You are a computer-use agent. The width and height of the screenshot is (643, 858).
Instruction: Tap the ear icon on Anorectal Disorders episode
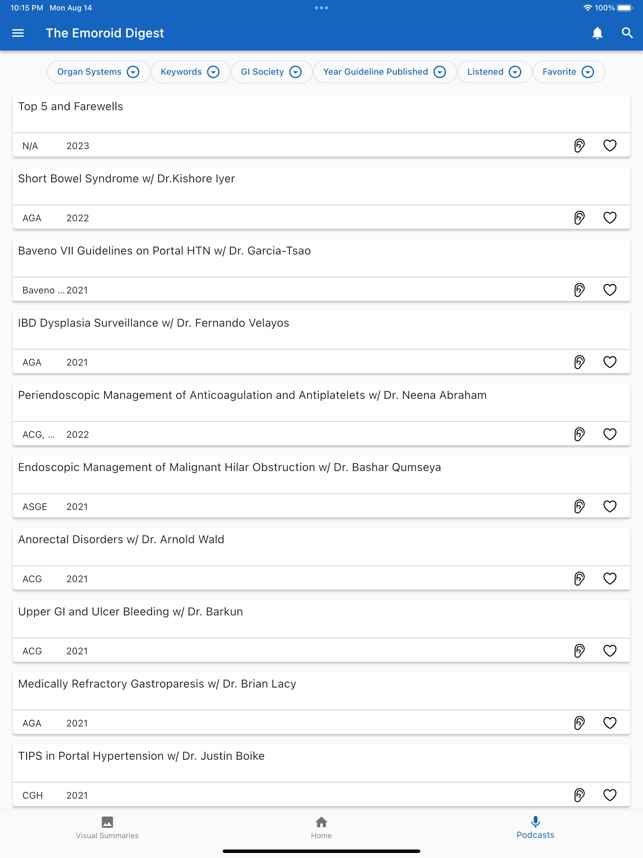[x=579, y=578]
